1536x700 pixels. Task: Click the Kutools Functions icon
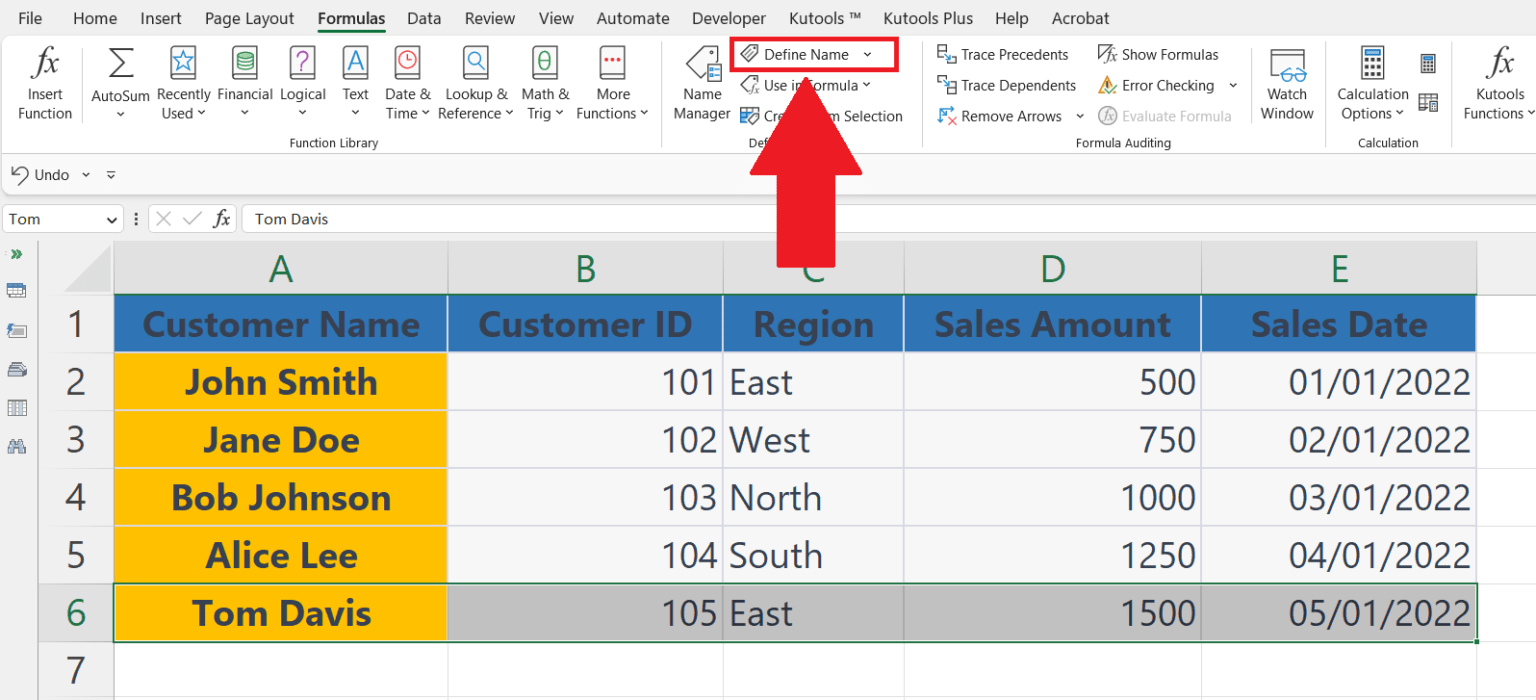pos(1499,82)
